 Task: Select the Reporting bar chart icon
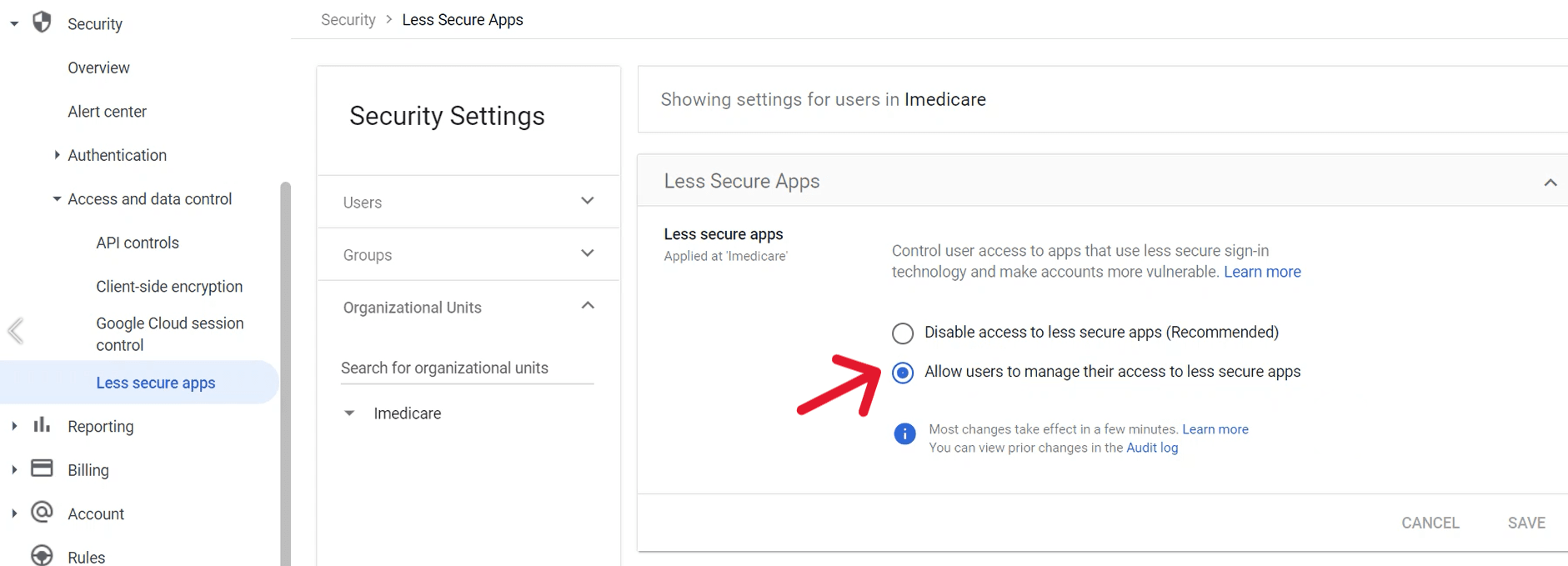point(42,426)
